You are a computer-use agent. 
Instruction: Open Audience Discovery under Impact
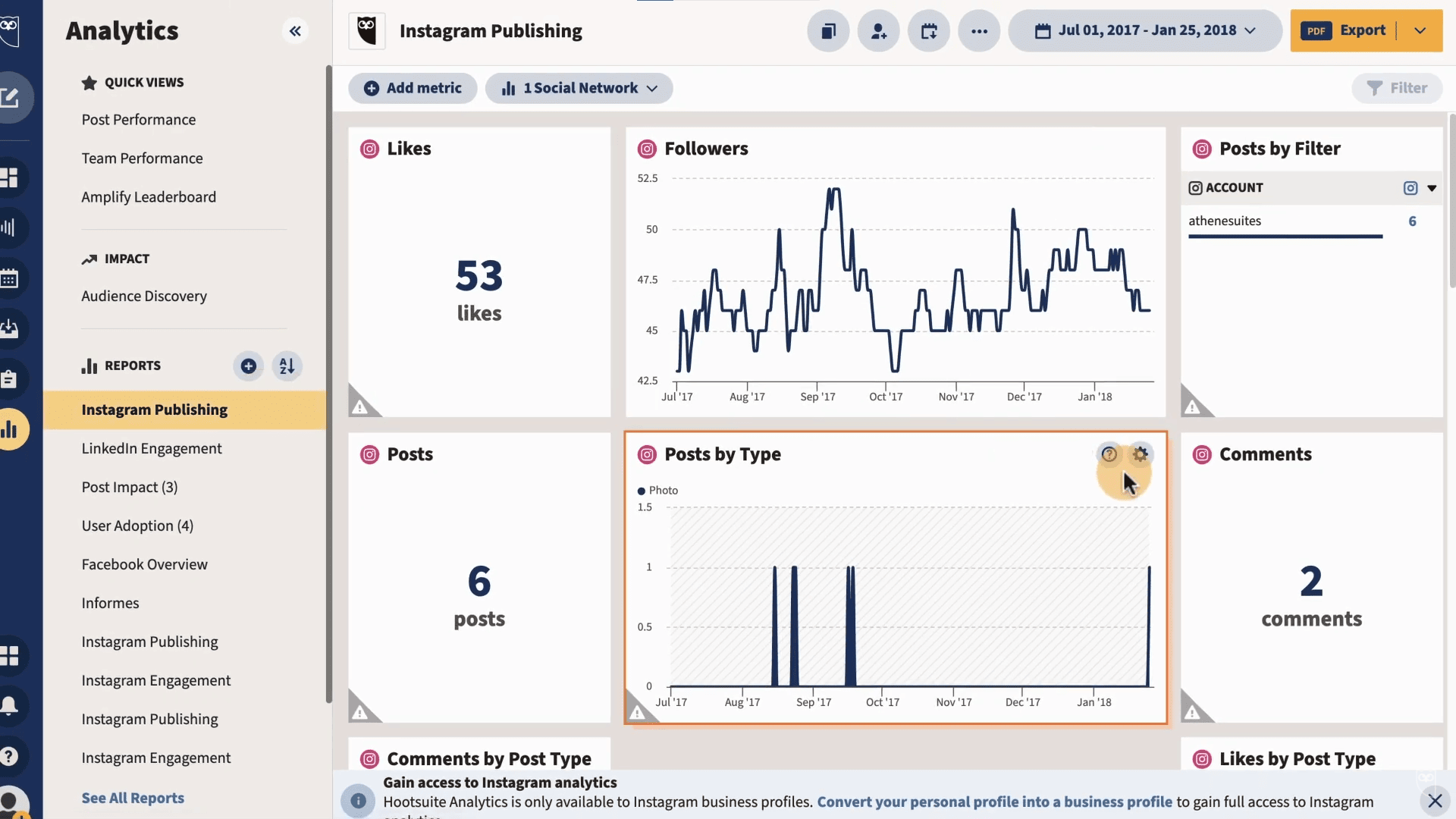[x=144, y=297]
